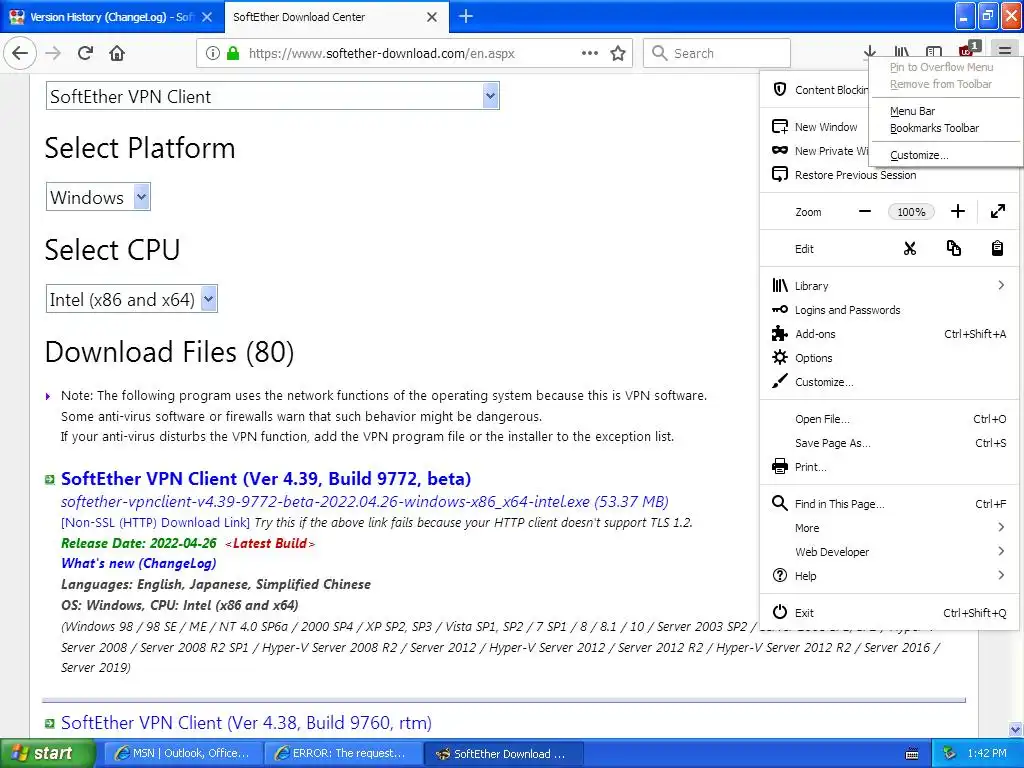Reload the current page

pos(85,53)
